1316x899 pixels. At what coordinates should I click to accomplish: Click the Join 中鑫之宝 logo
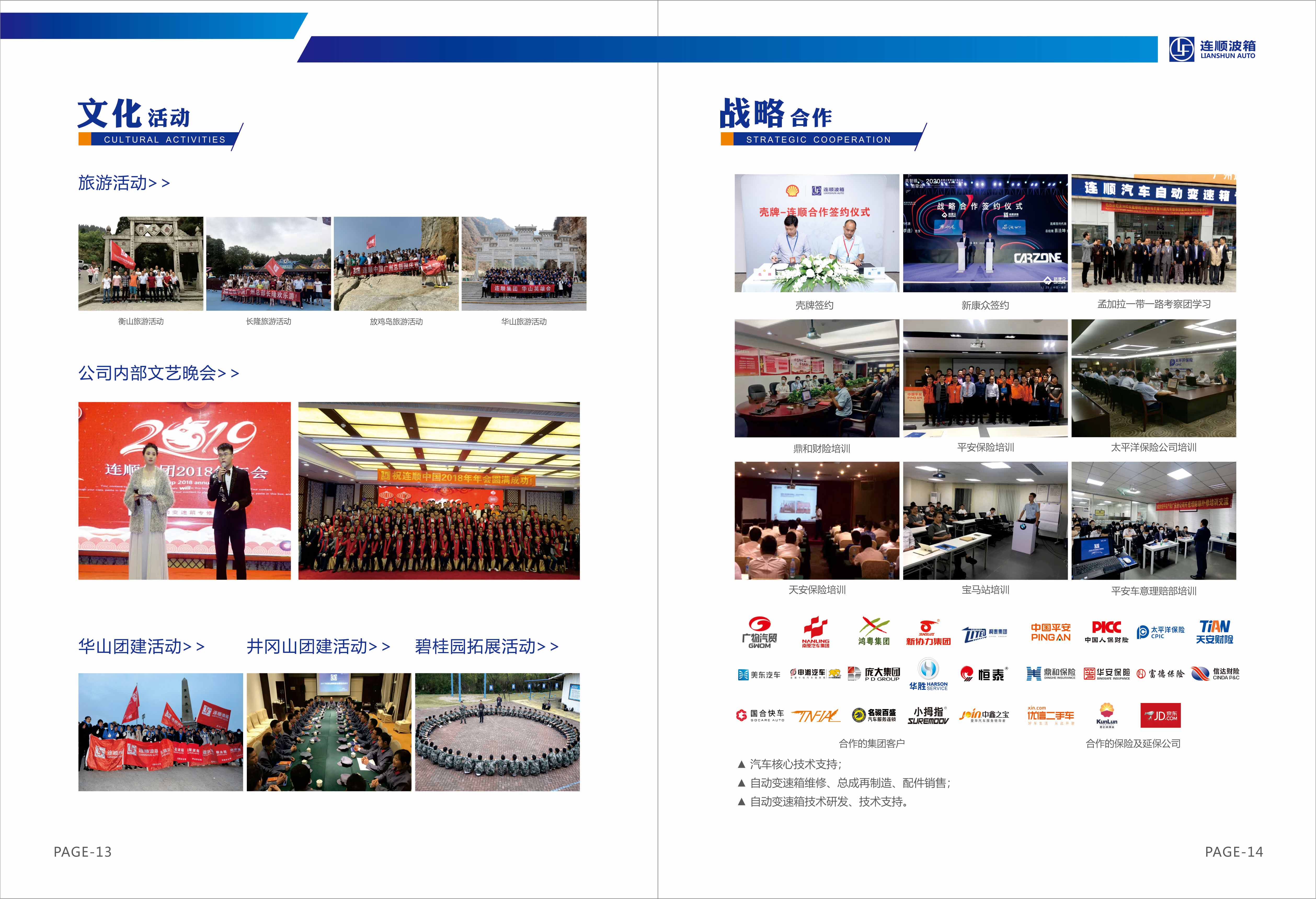(x=984, y=716)
